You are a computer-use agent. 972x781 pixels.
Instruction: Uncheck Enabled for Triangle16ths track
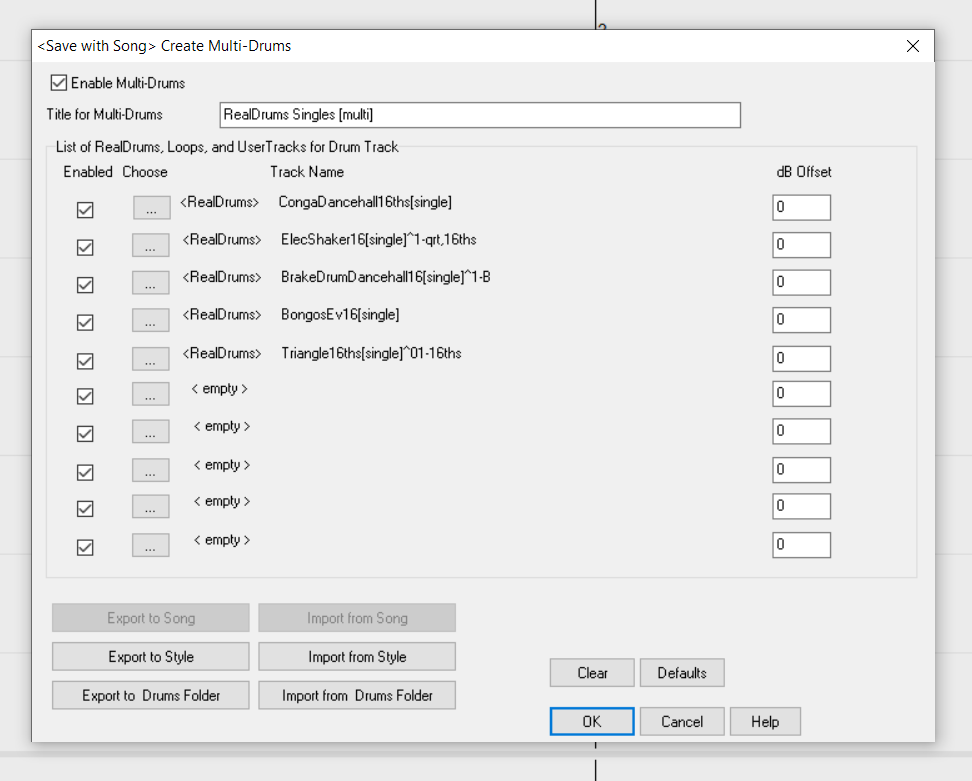(x=86, y=360)
